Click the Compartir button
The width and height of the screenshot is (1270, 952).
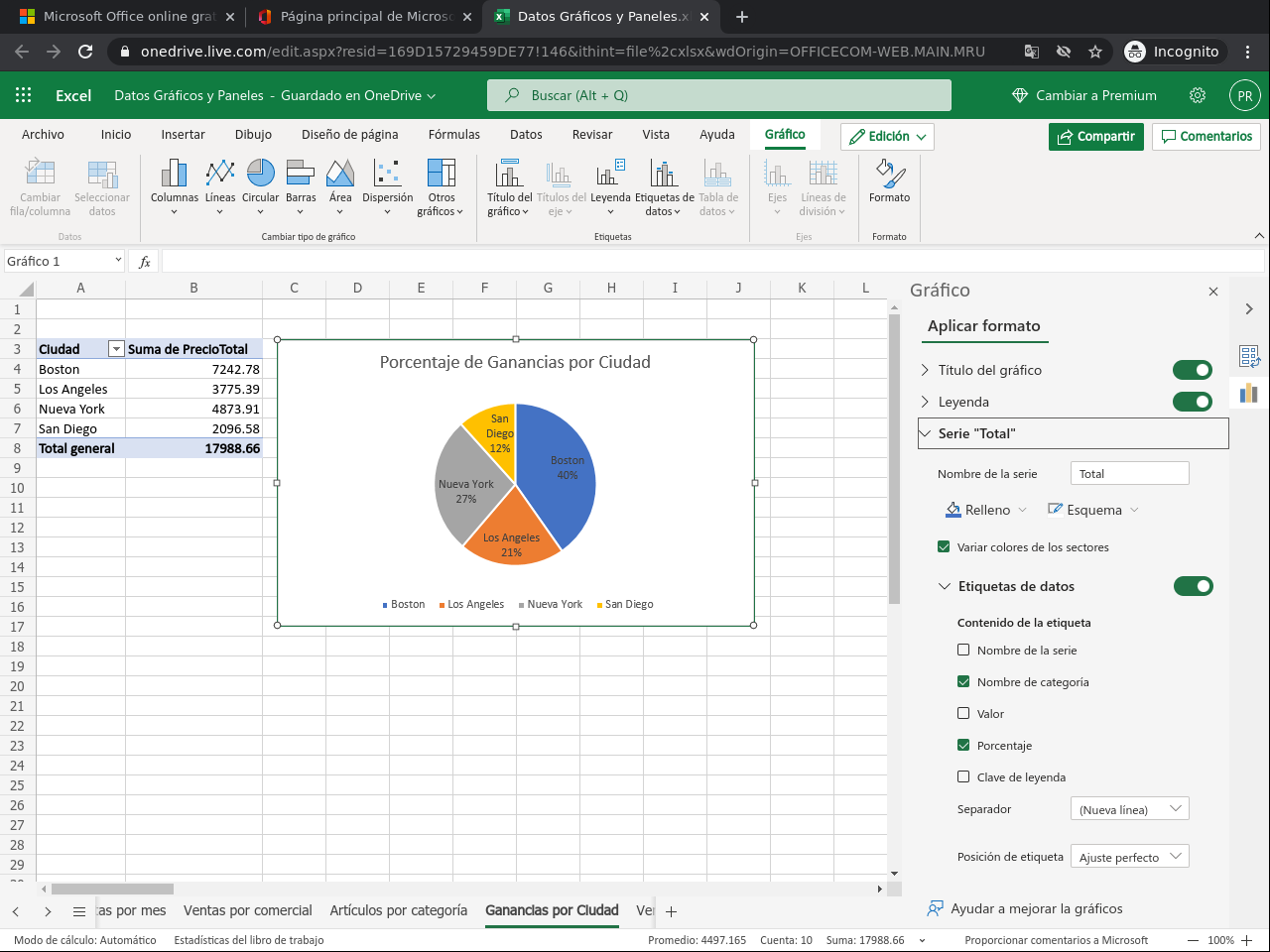(x=1095, y=137)
